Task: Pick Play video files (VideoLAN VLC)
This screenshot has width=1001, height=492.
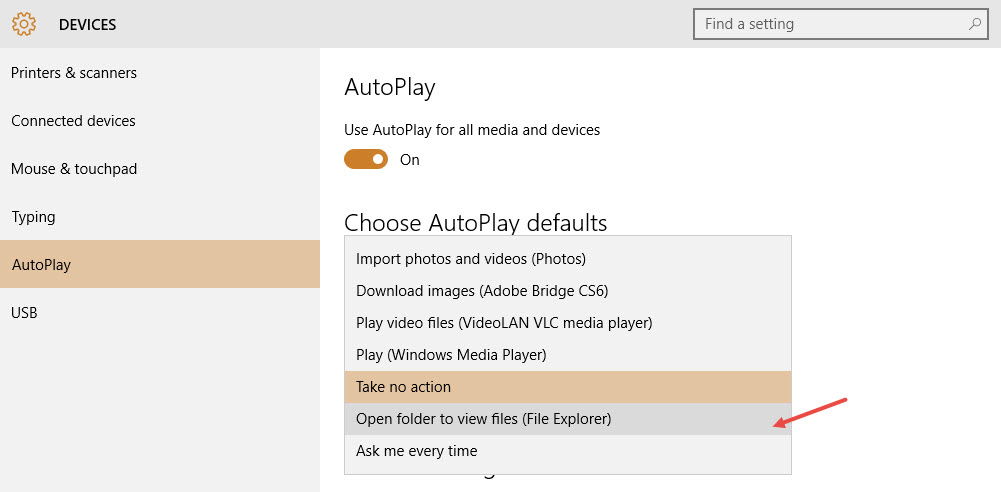Action: tap(568, 323)
